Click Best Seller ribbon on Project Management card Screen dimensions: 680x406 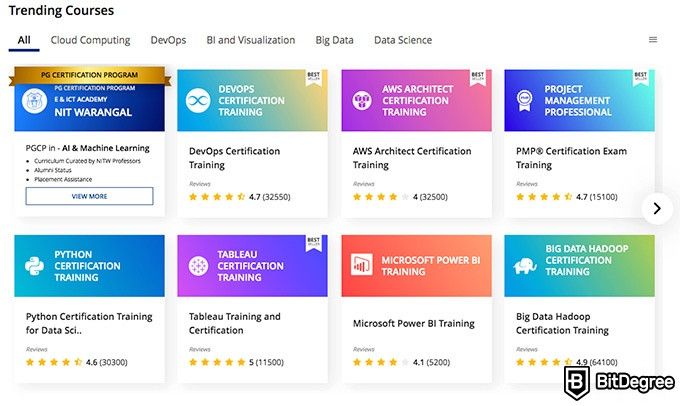tap(641, 78)
